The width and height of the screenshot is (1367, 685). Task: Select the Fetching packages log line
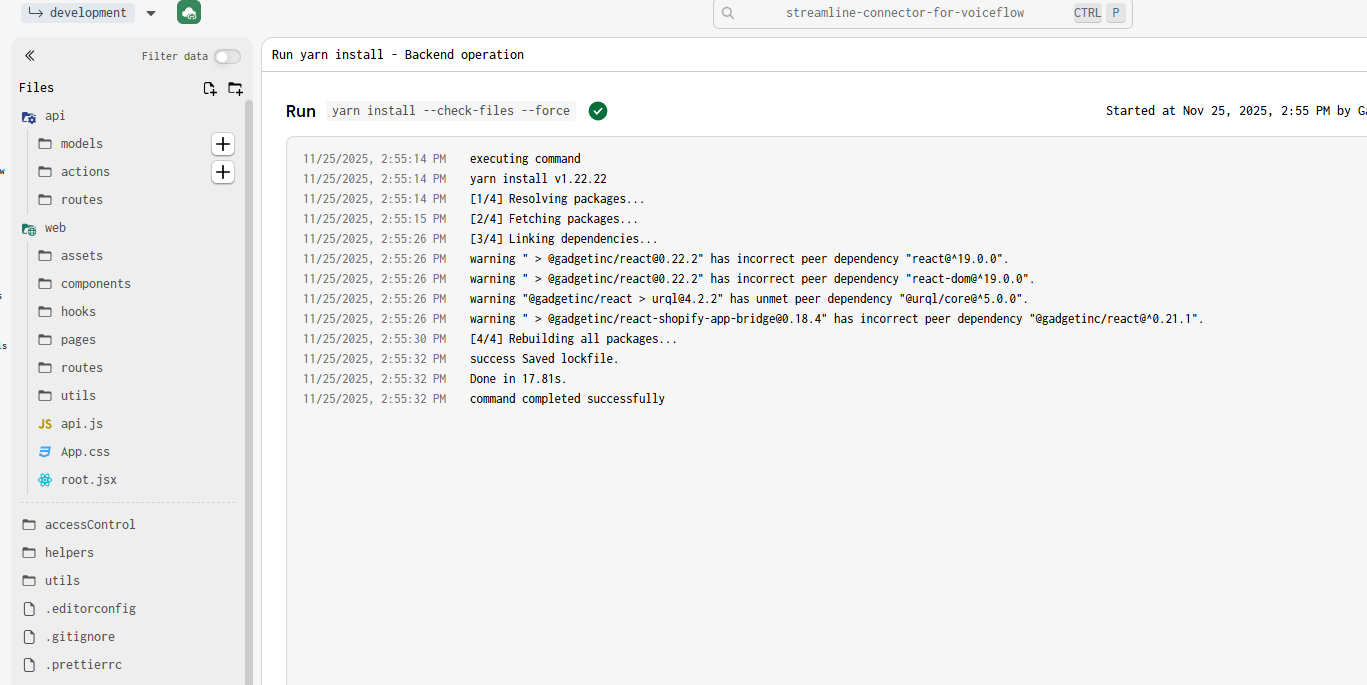(x=554, y=219)
